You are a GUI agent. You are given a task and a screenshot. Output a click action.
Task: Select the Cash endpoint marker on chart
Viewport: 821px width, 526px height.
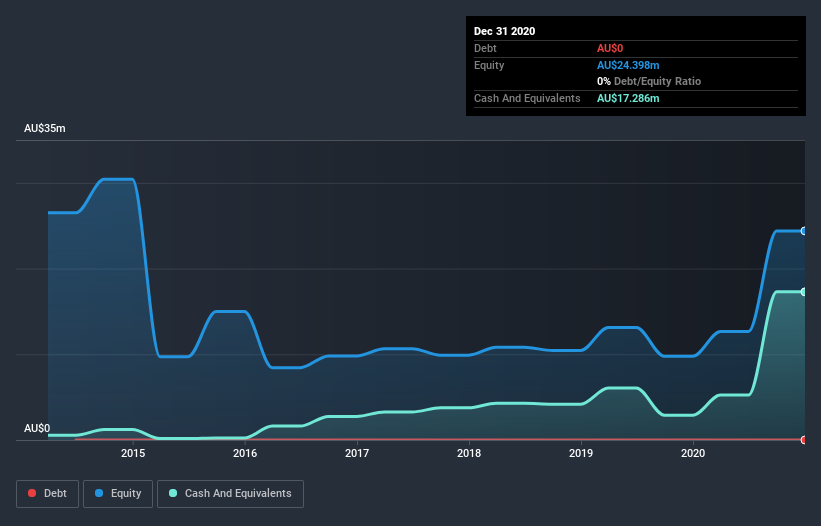point(804,292)
